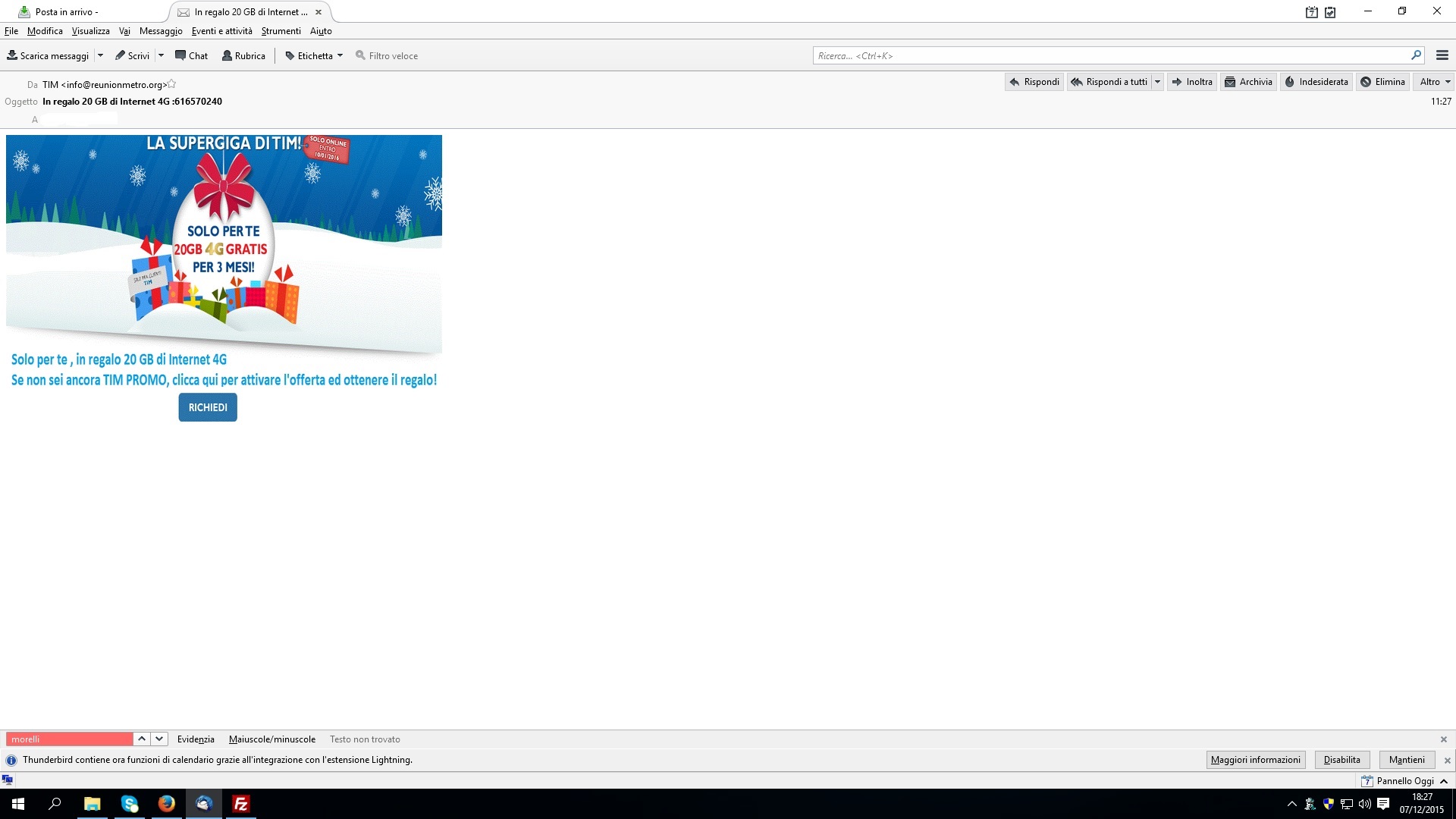Click the Filtro veloce button
The height and width of the screenshot is (819, 1456).
[387, 55]
